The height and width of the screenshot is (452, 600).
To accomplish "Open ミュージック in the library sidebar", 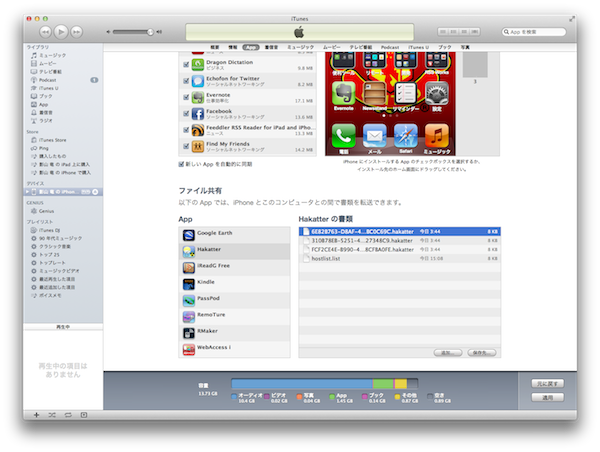I will [x=52, y=55].
